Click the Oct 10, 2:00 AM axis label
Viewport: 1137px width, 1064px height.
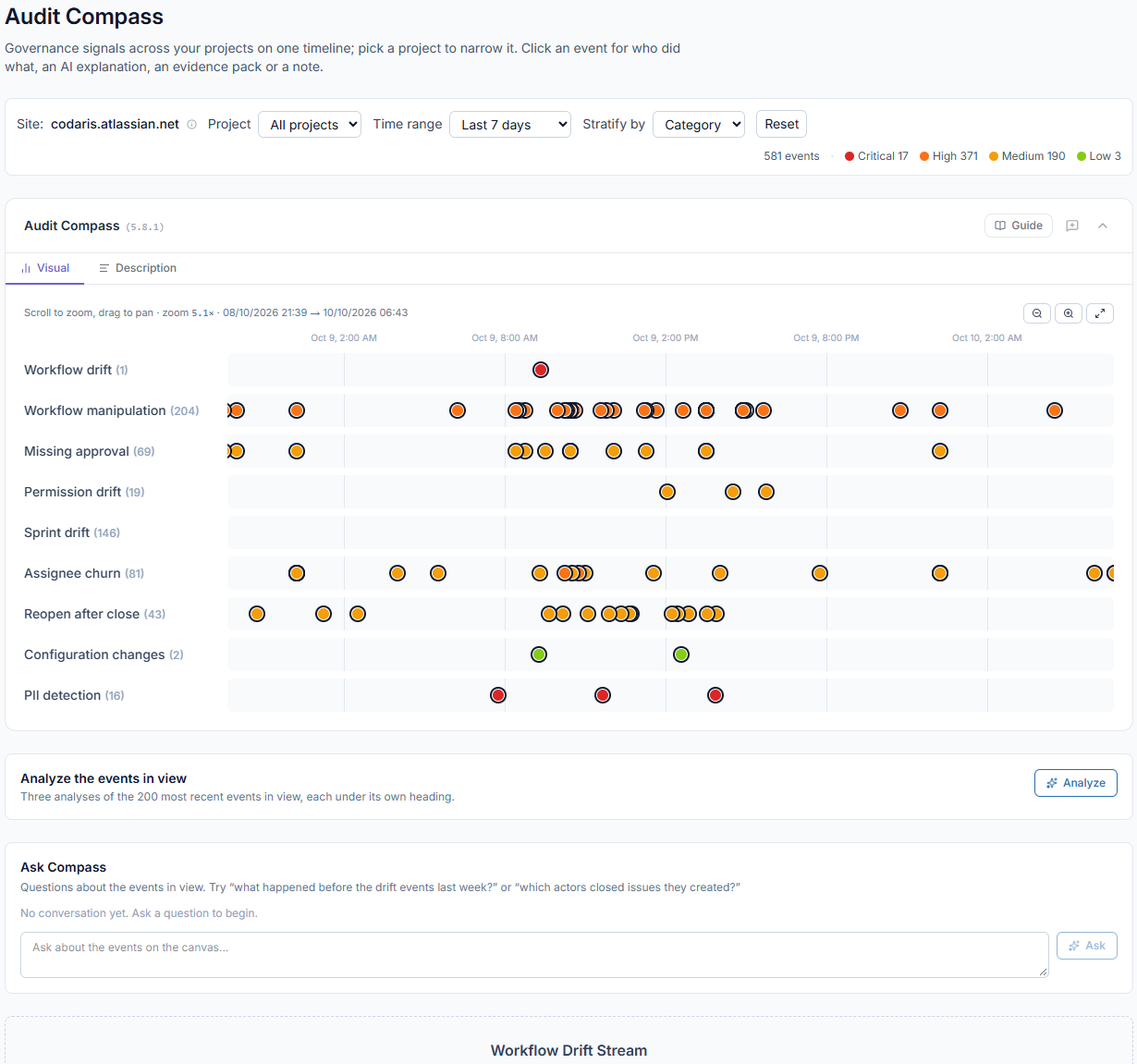point(987,338)
